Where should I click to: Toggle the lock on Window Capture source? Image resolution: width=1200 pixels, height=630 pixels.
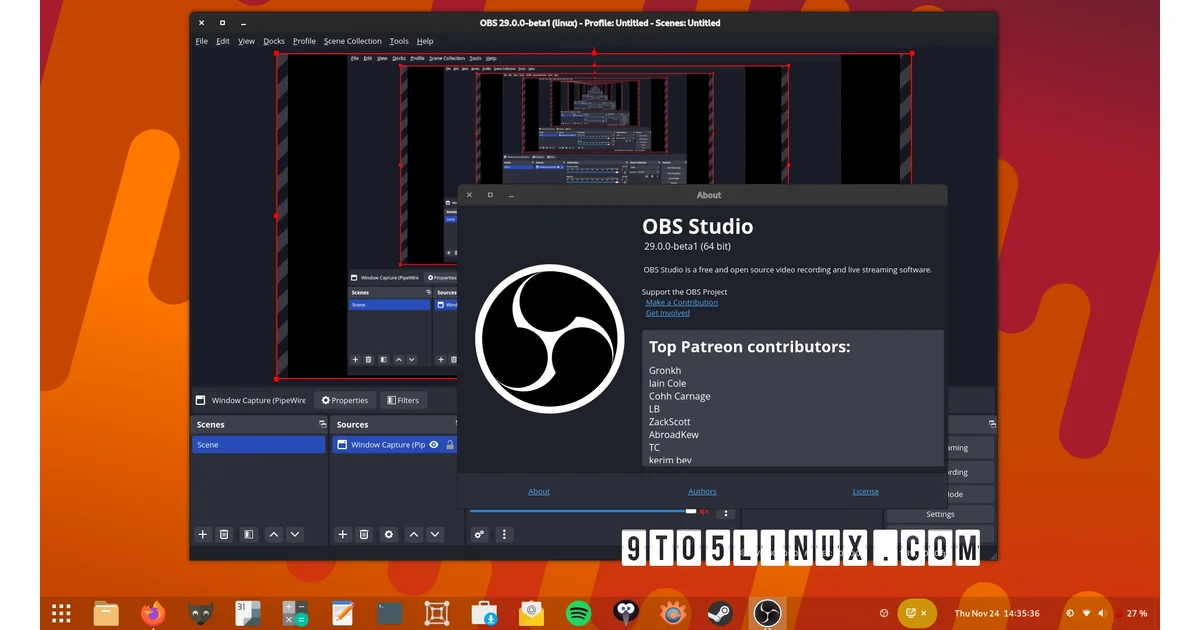coord(450,444)
